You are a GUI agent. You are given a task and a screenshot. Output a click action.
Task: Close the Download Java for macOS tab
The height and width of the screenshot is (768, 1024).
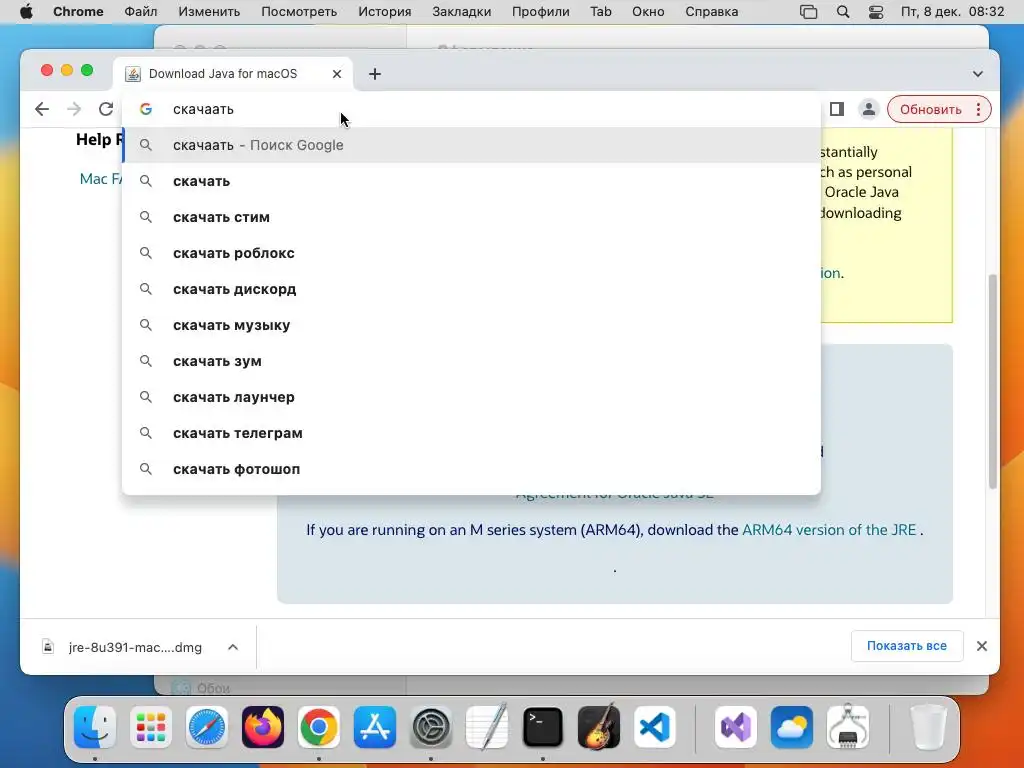point(337,74)
